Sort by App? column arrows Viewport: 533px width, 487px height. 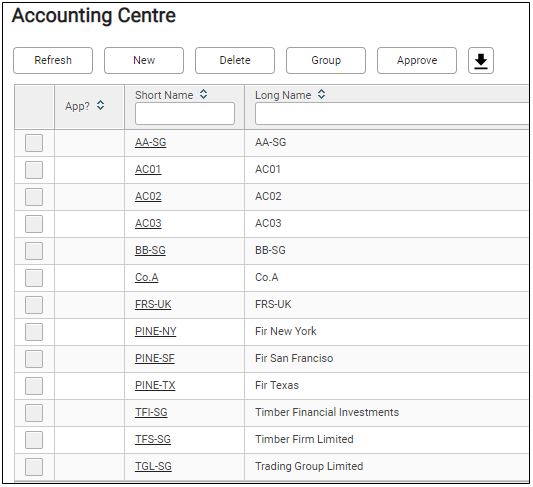(100, 105)
